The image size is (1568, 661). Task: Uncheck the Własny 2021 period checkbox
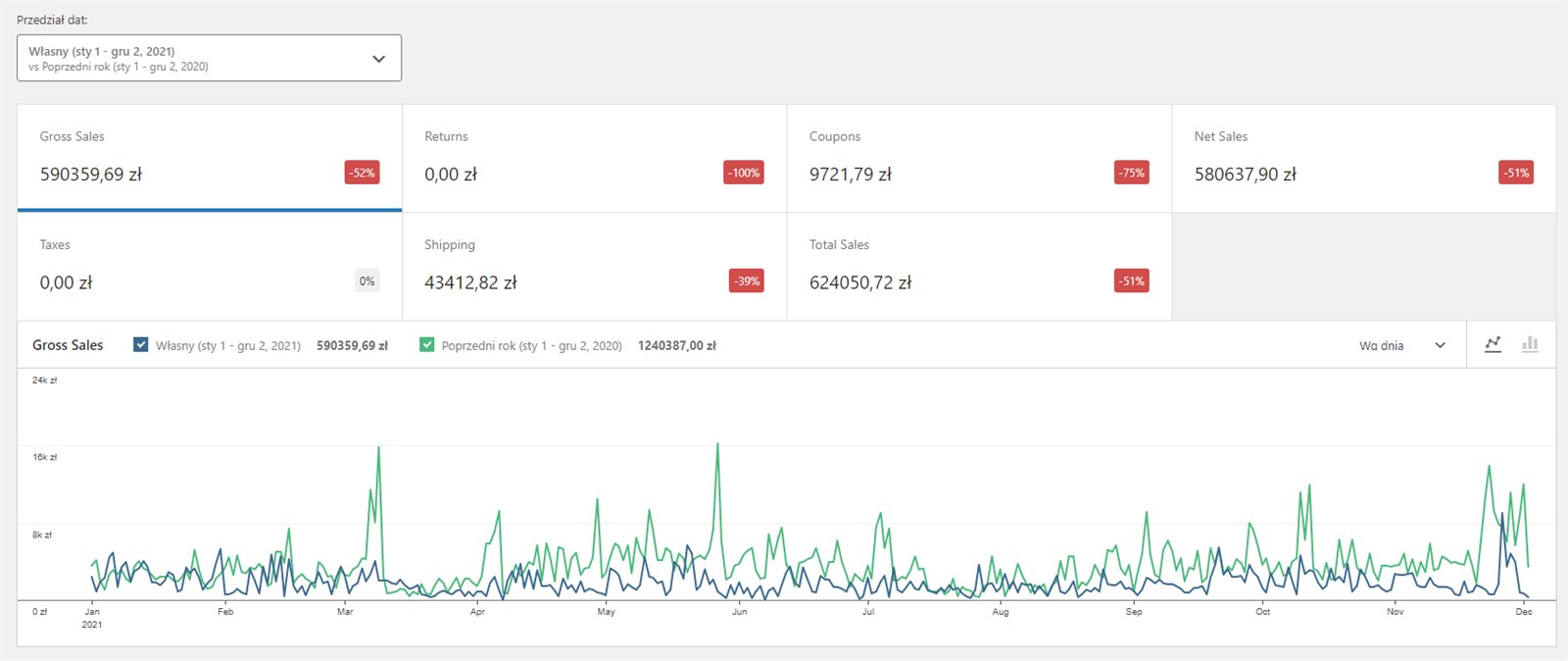tap(140, 345)
